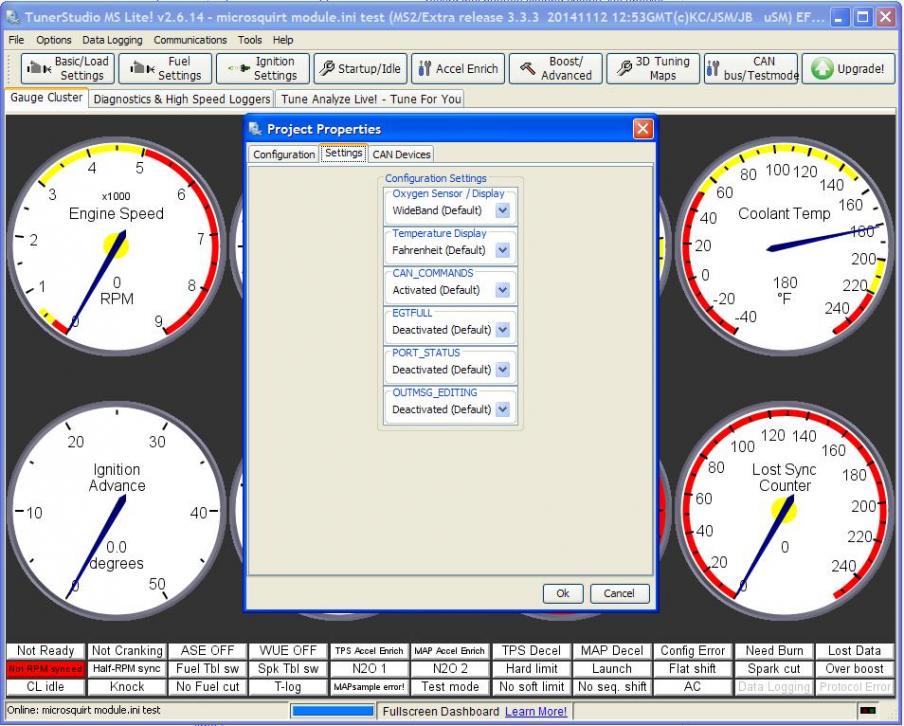Follow the Learn More! link
This screenshot has height=726, width=904.
[x=535, y=711]
